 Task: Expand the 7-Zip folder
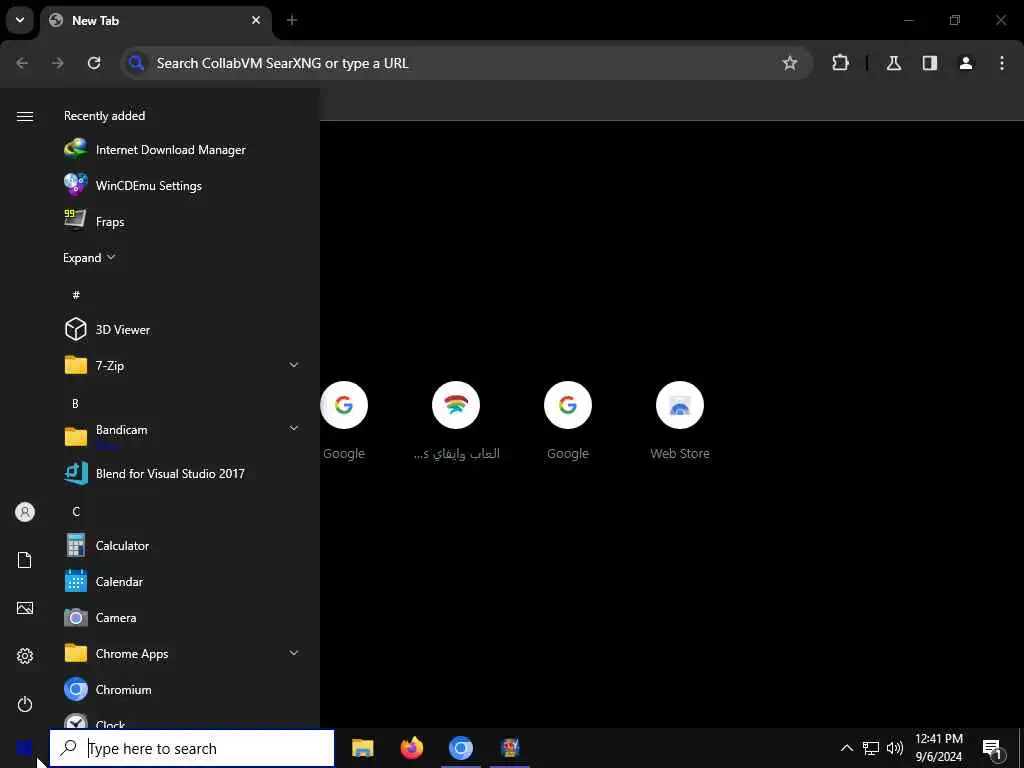pos(293,365)
